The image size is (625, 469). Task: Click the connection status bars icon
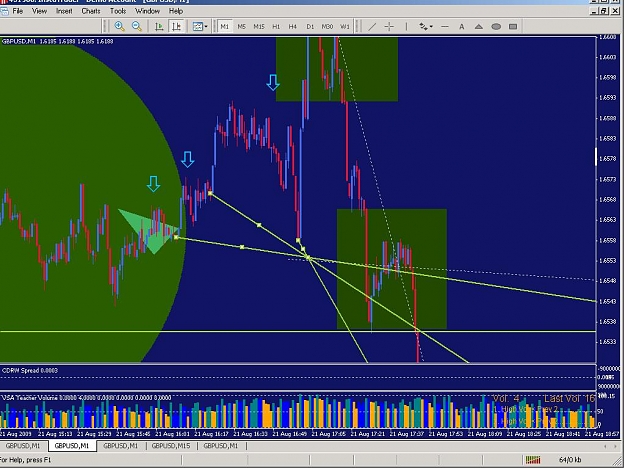[x=533, y=460]
